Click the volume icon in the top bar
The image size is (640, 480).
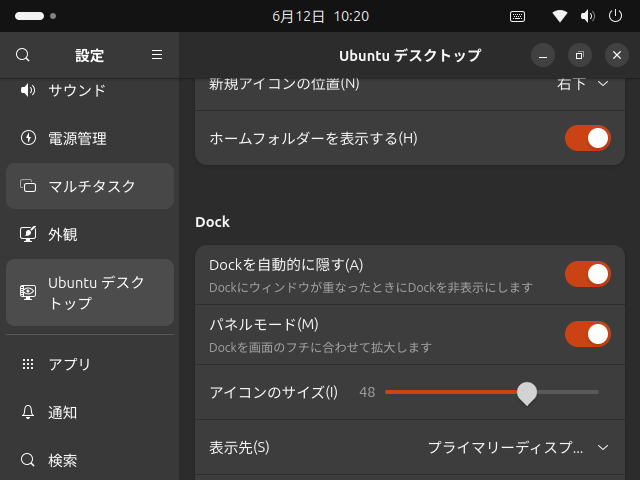click(x=587, y=16)
